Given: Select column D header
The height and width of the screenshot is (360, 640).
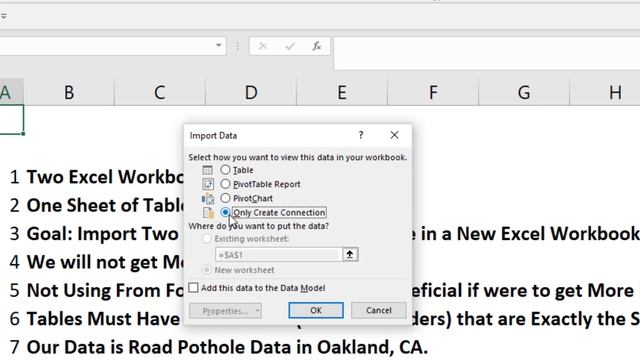Looking at the screenshot, I should (x=251, y=93).
